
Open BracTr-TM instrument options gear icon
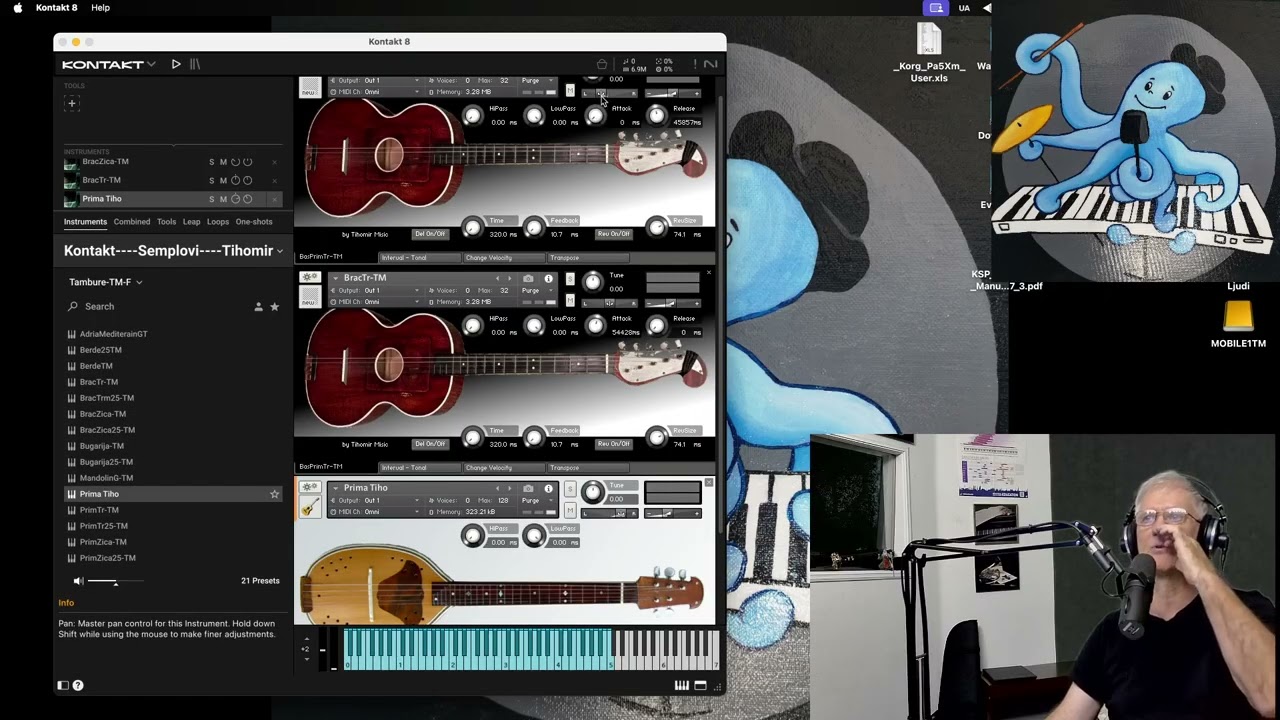pos(310,278)
